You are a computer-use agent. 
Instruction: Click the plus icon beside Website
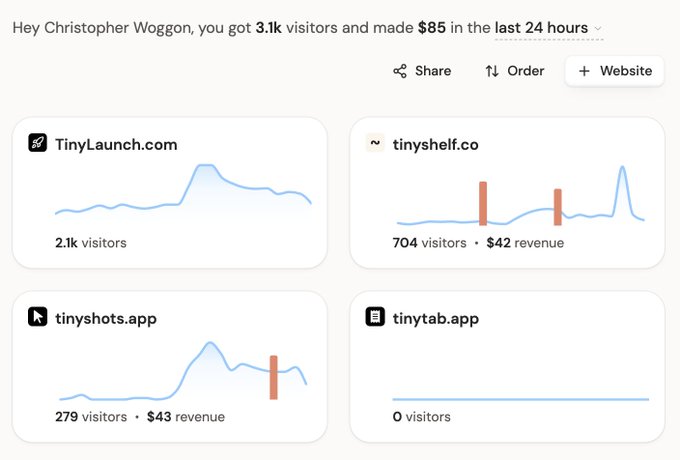coord(584,71)
